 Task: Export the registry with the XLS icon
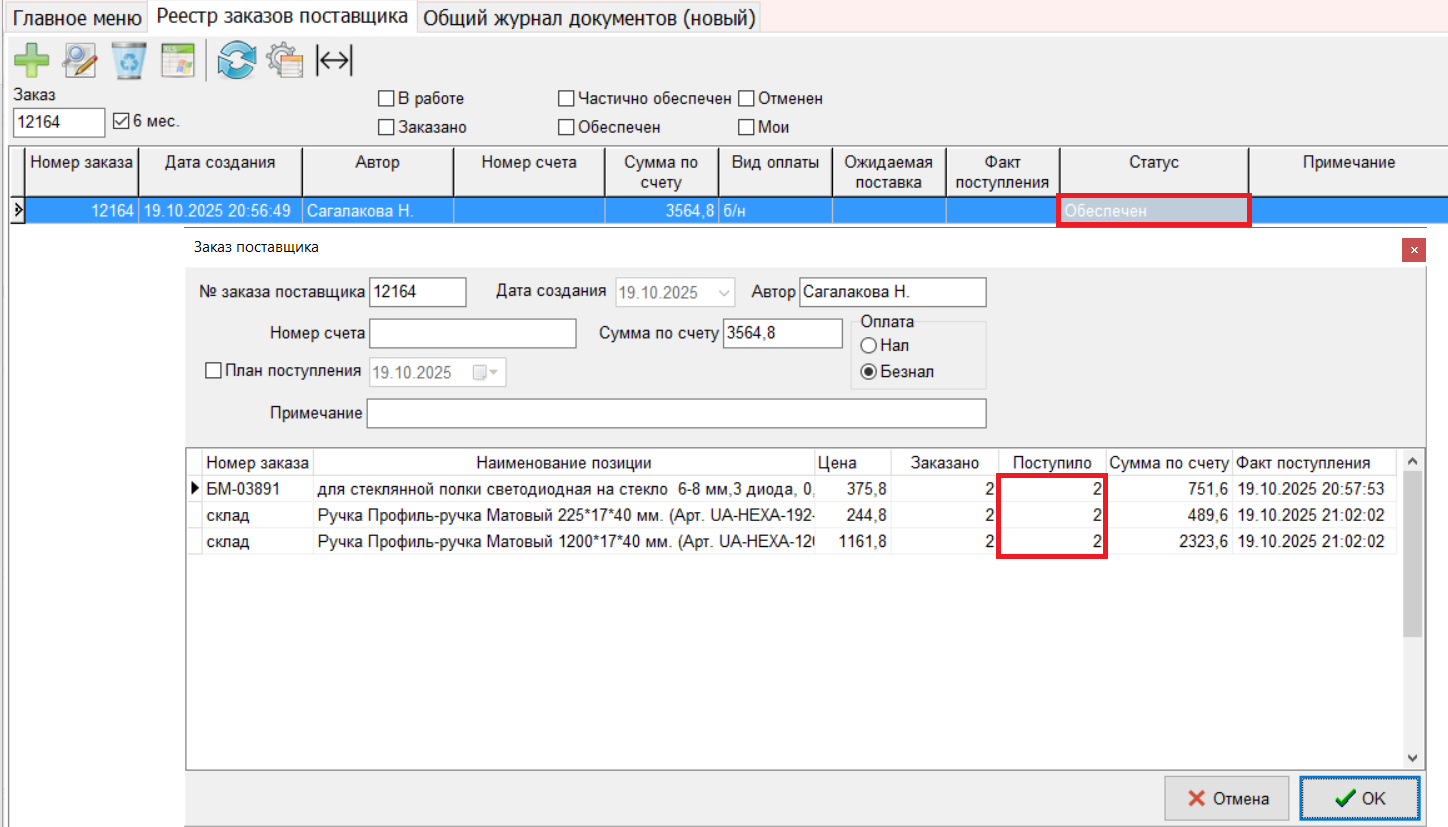pyautogui.click(x=177, y=60)
